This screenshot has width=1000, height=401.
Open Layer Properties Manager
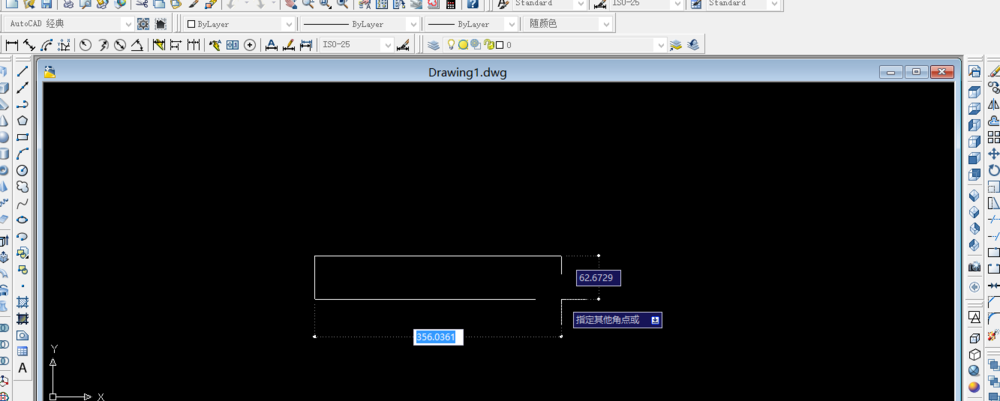pyautogui.click(x=434, y=45)
